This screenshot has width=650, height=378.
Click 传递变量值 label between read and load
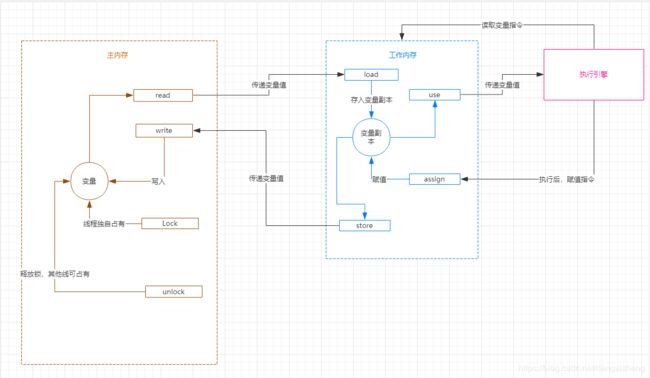(x=269, y=85)
